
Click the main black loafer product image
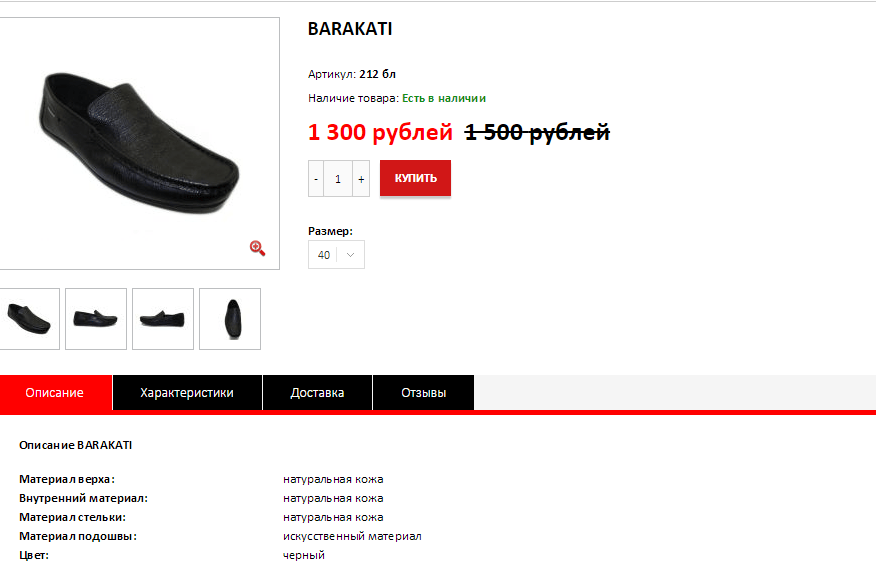140,143
